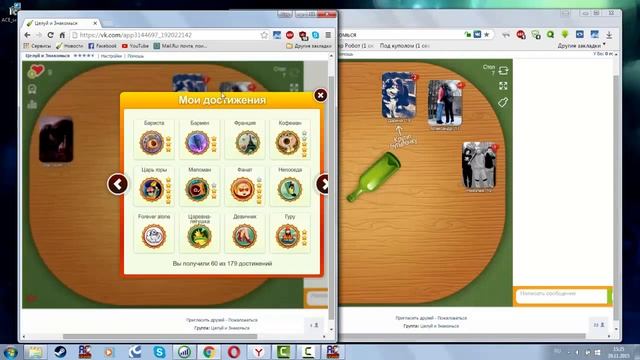640x360 pixels.
Task: Click the heart icon in left game
Action: click(36, 72)
